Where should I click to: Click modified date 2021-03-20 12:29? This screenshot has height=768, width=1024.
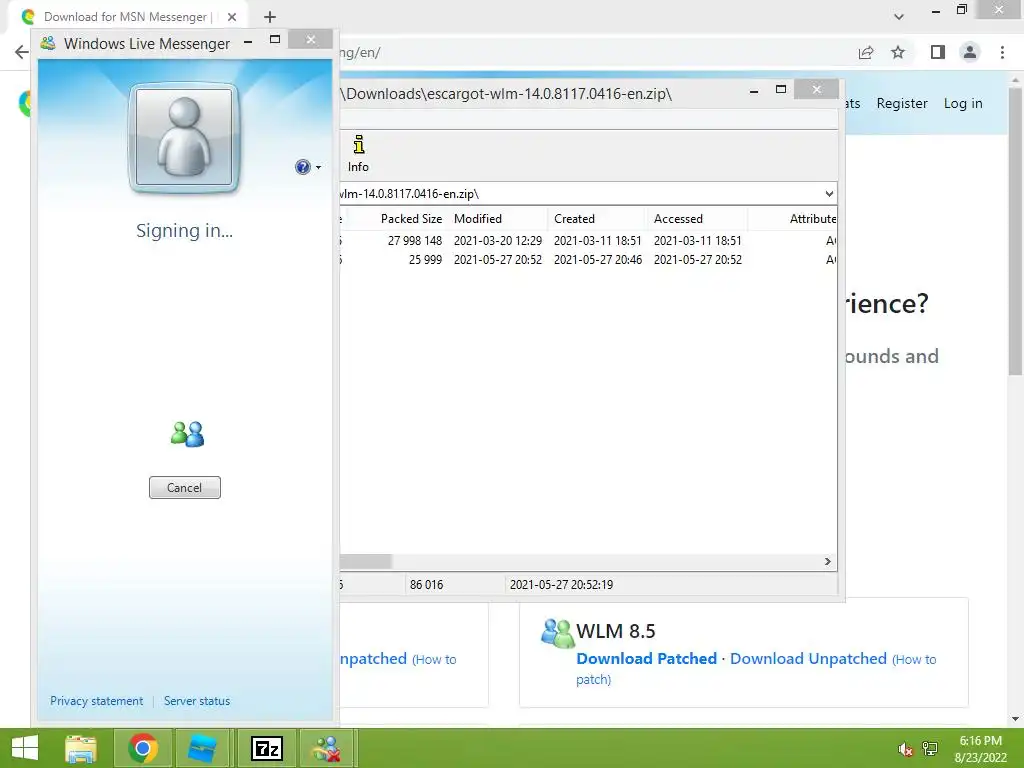pos(498,241)
